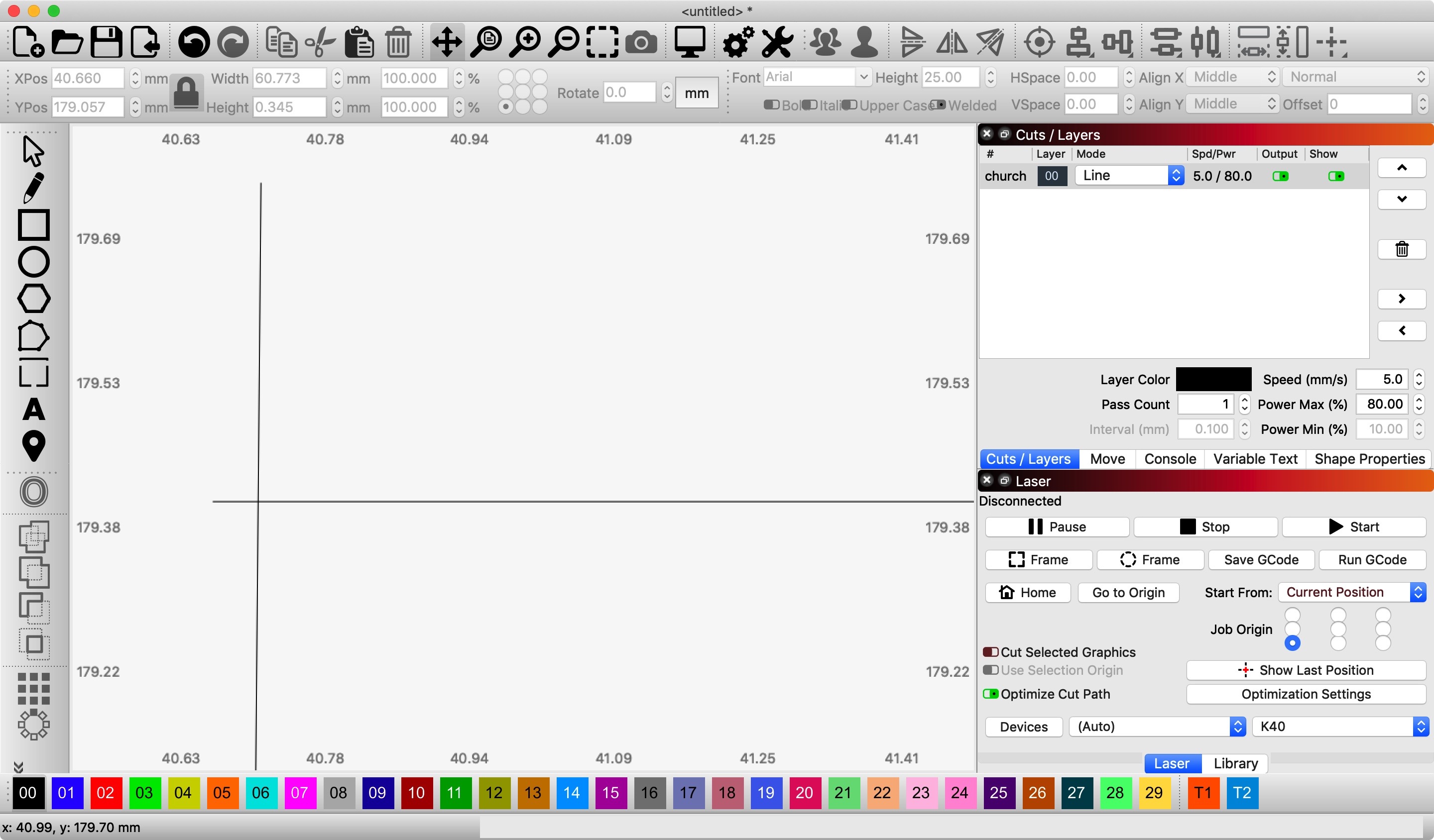
Task: Switch to the Console tab
Action: (1169, 459)
